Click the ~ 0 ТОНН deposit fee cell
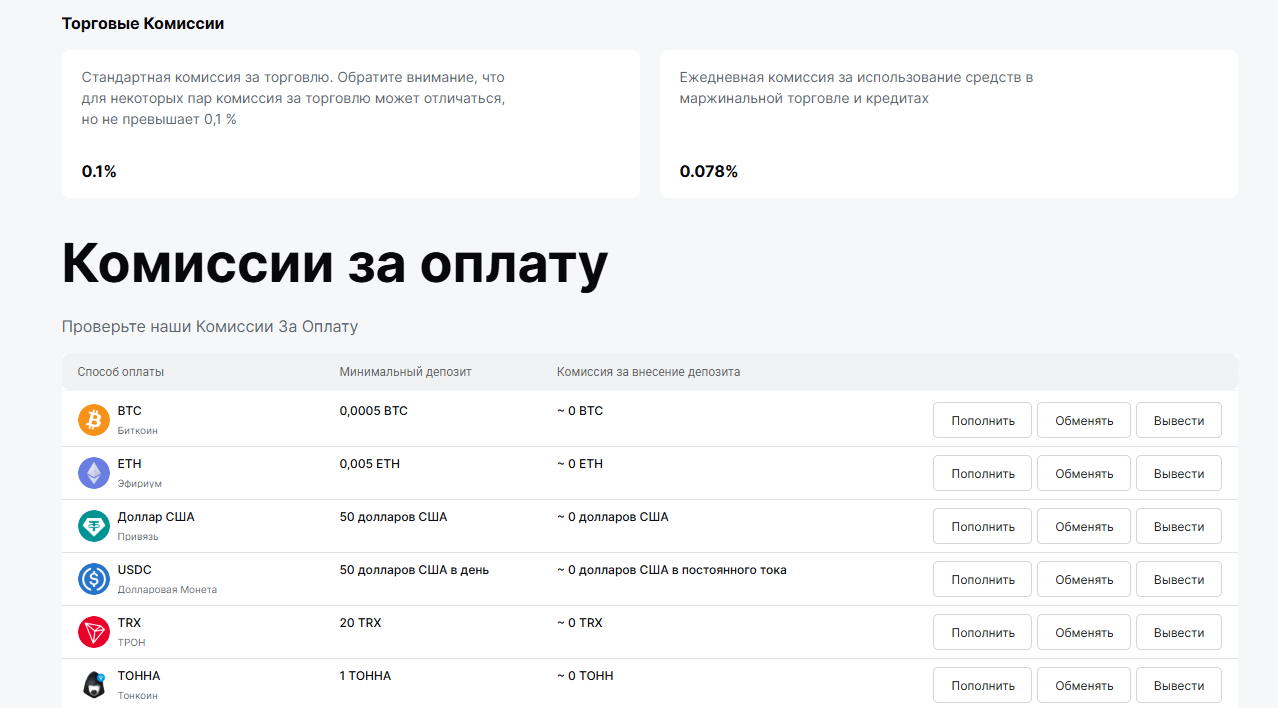Screen dimensions: 1278x708 click(x=585, y=676)
